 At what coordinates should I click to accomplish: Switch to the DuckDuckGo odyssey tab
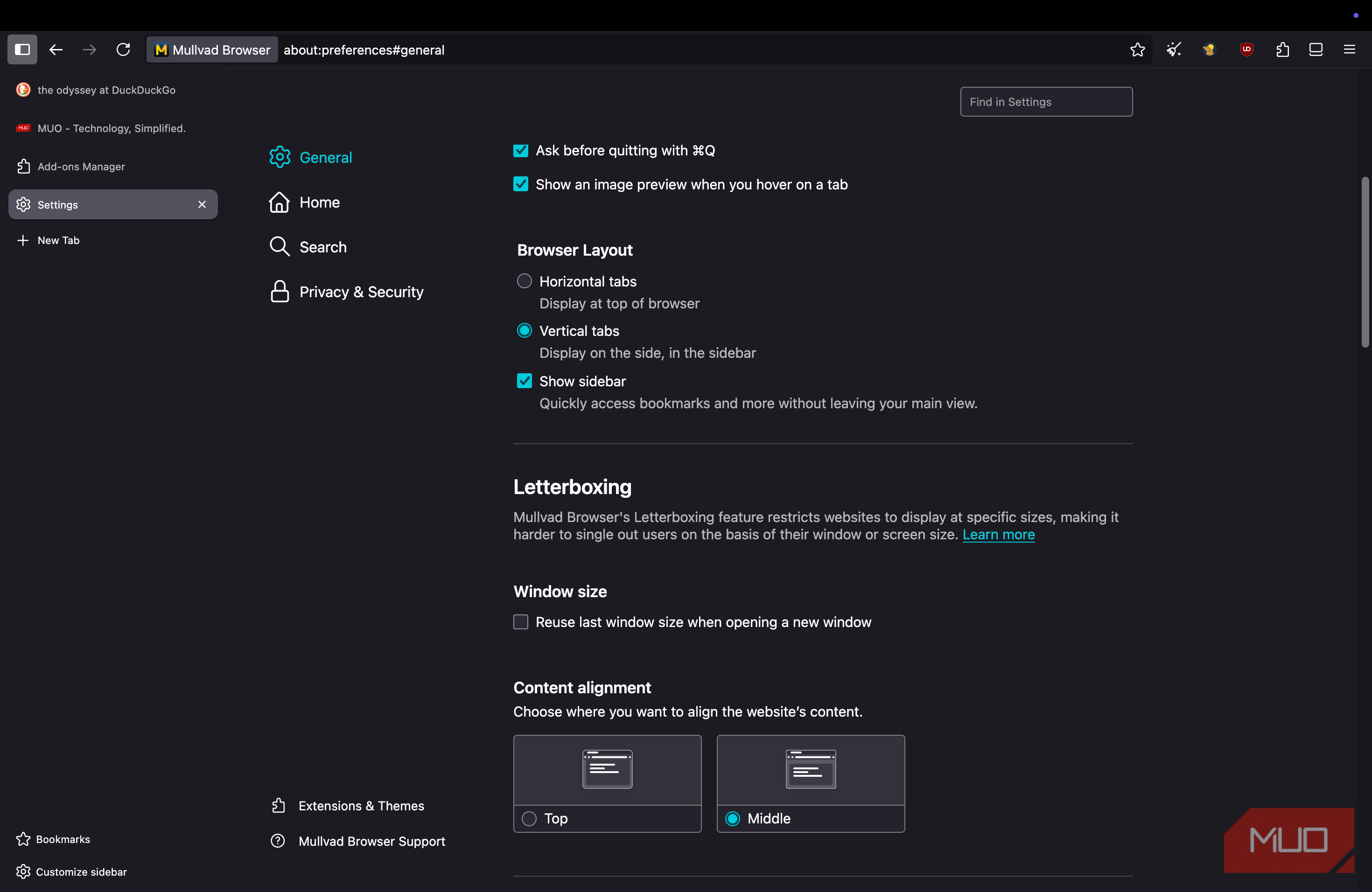click(x=113, y=90)
